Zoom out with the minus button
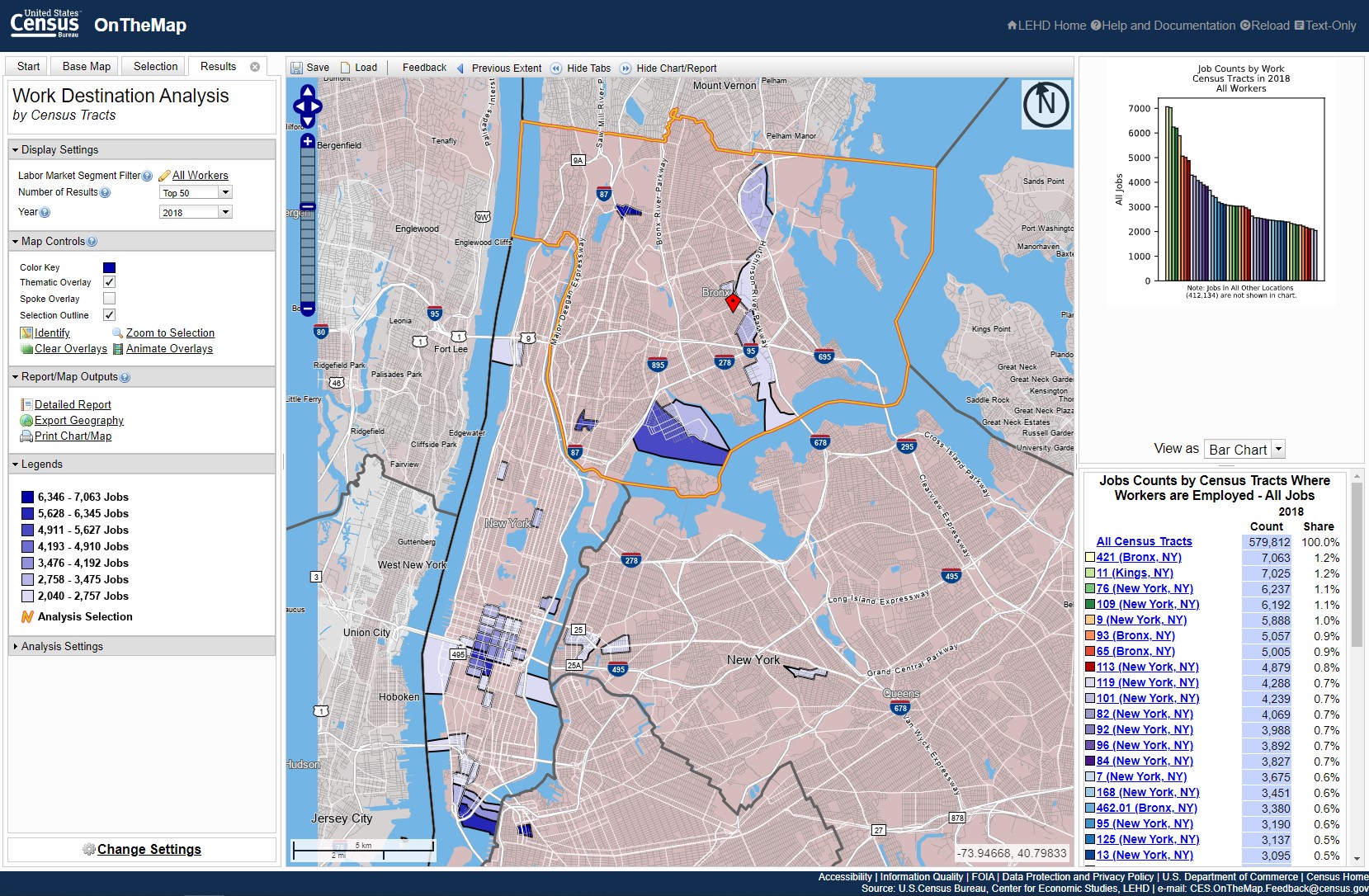Image resolution: width=1369 pixels, height=896 pixels. tap(308, 309)
